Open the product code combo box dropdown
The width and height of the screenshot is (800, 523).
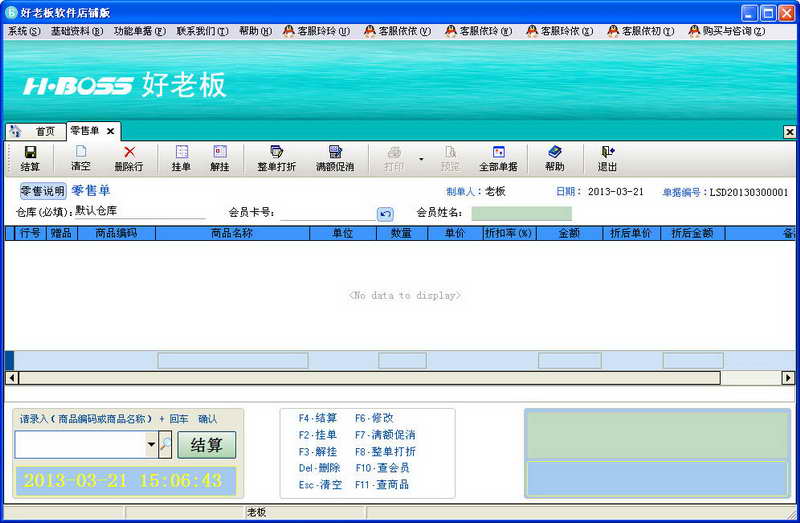(x=152, y=444)
